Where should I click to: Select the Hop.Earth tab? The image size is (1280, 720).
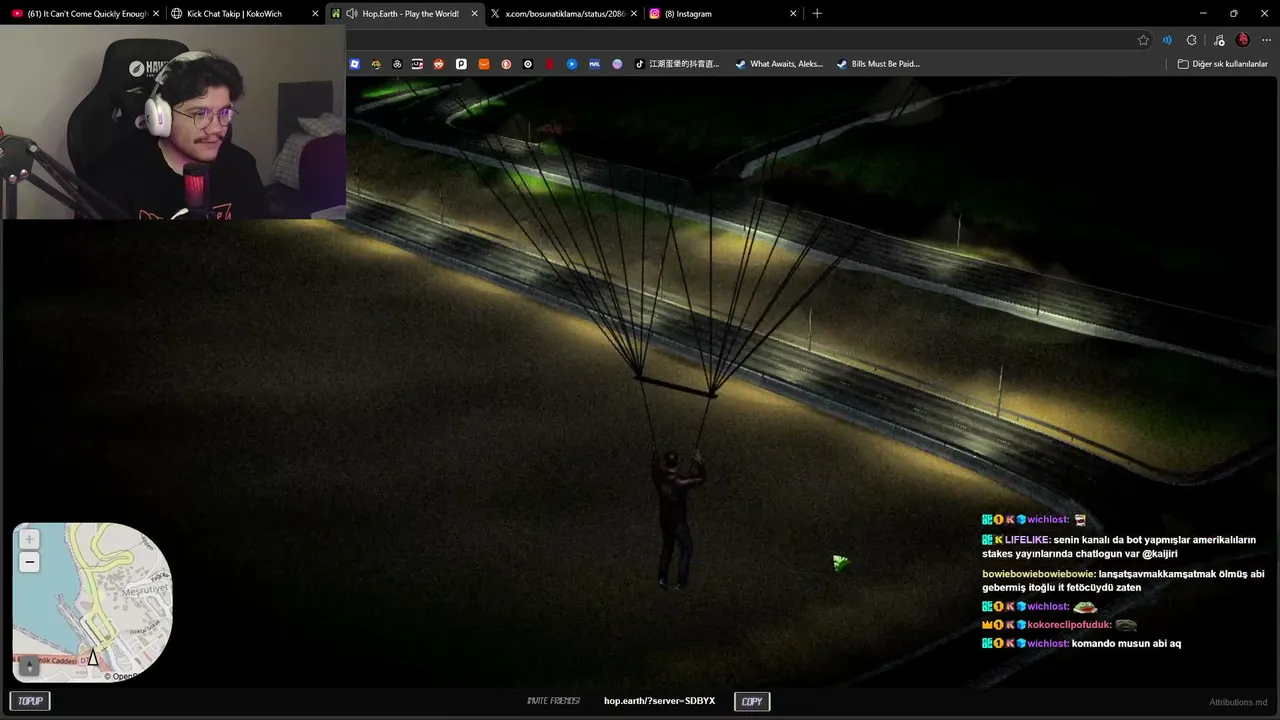(x=410, y=14)
